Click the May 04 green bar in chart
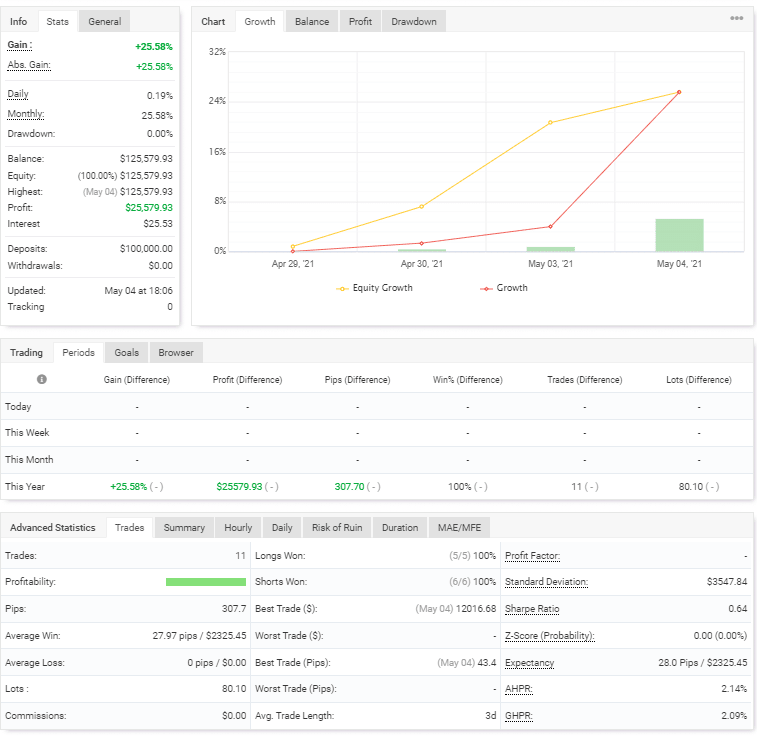 [x=679, y=235]
